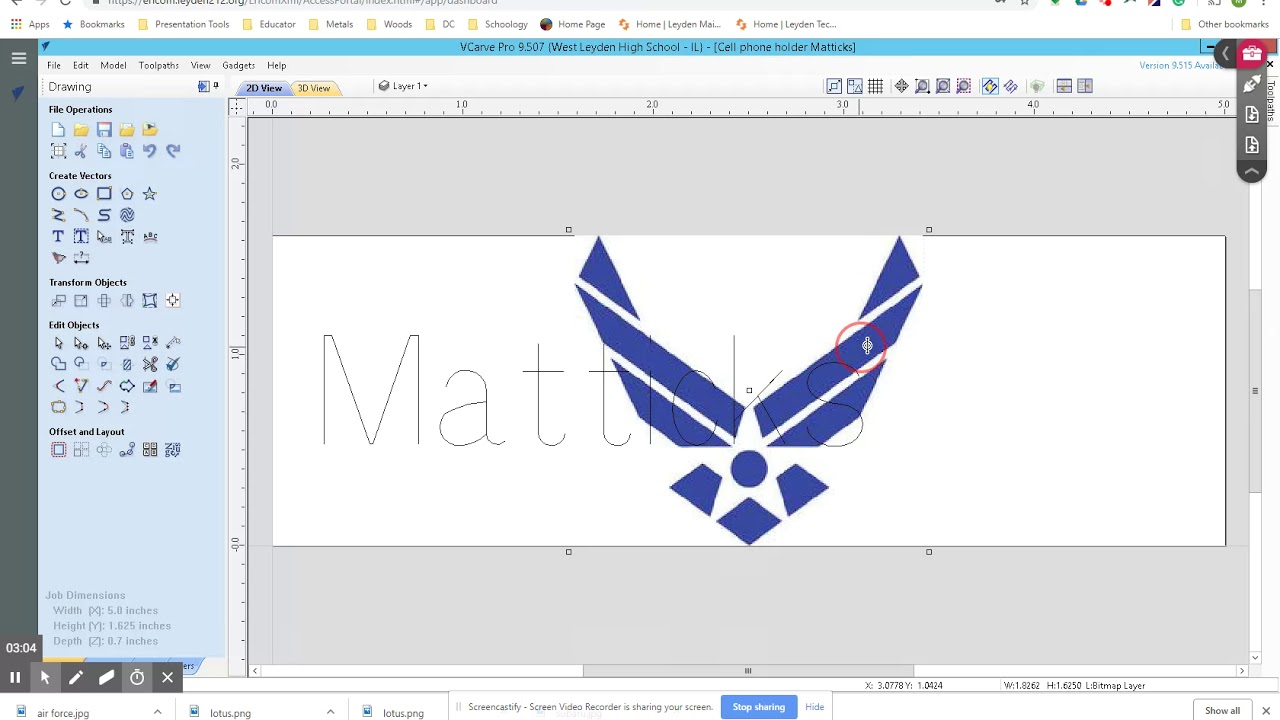Select the Node Editing arrow tool
The width and height of the screenshot is (1280, 720).
(x=81, y=344)
